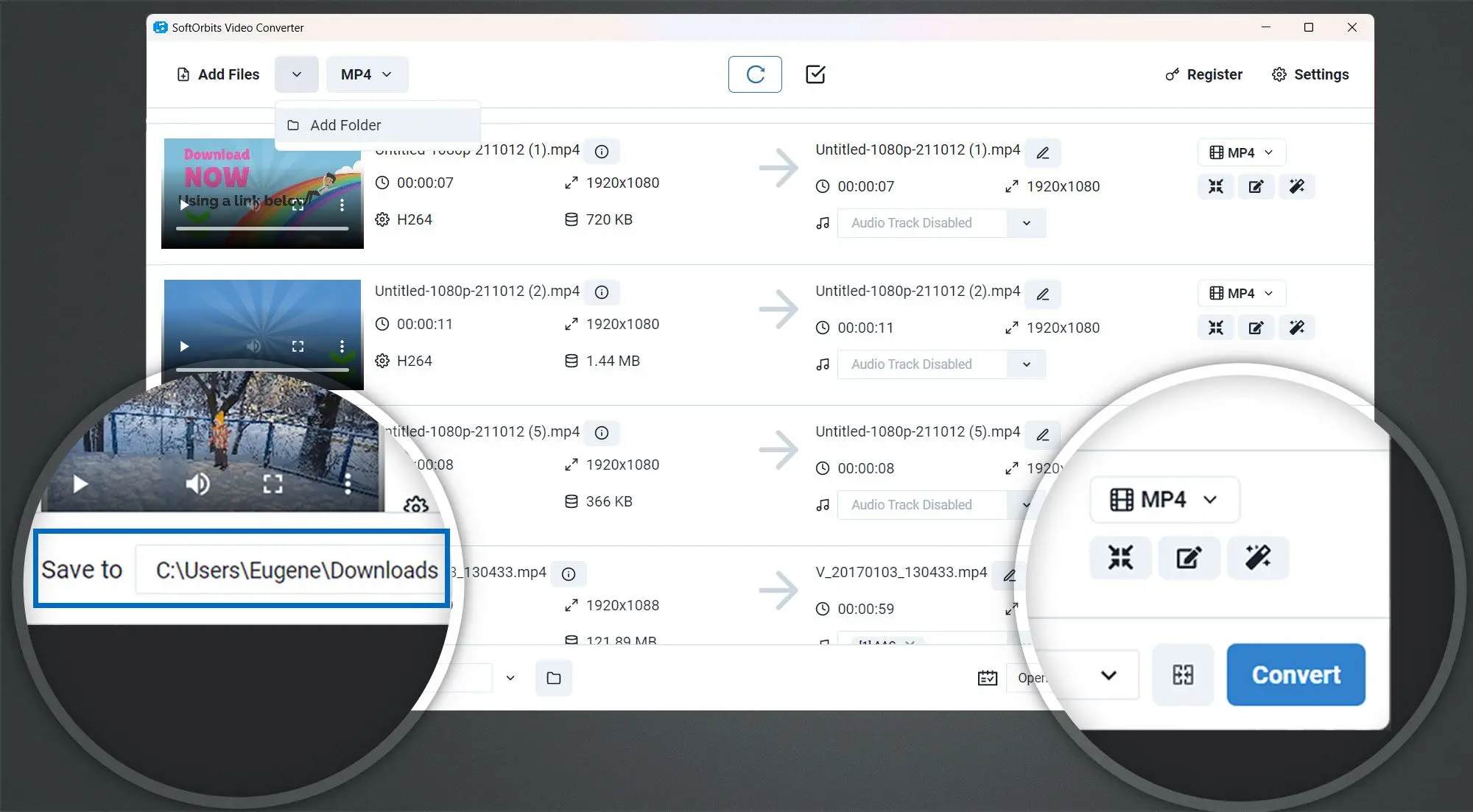Click the scissors cut icon in enlarged panel
The width and height of the screenshot is (1473, 812).
tap(1119, 558)
